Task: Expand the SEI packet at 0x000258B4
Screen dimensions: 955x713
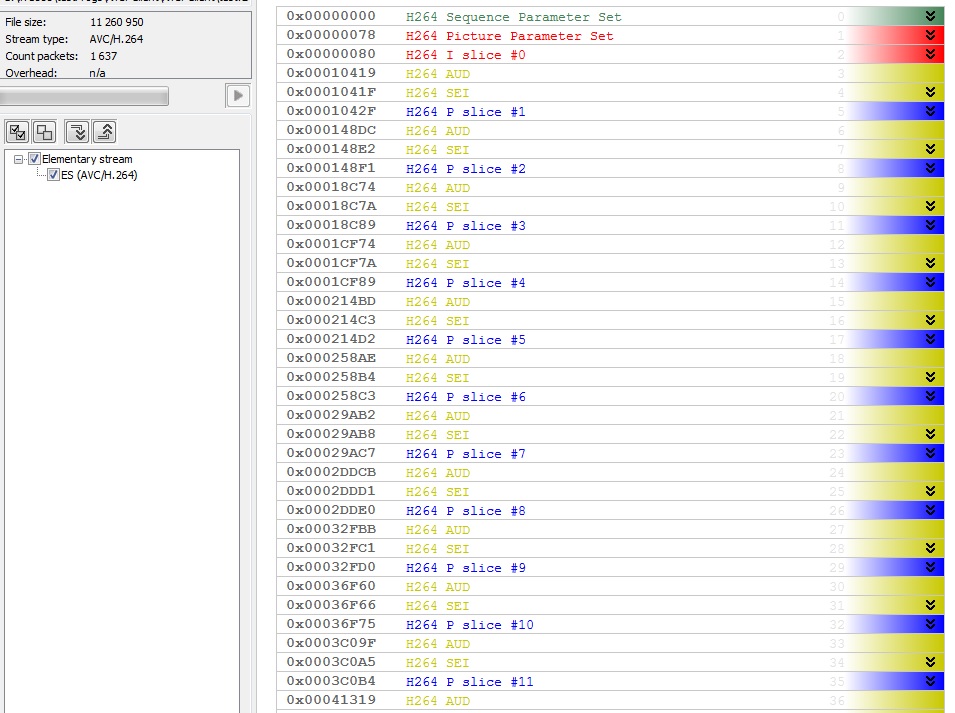Action: coord(930,378)
